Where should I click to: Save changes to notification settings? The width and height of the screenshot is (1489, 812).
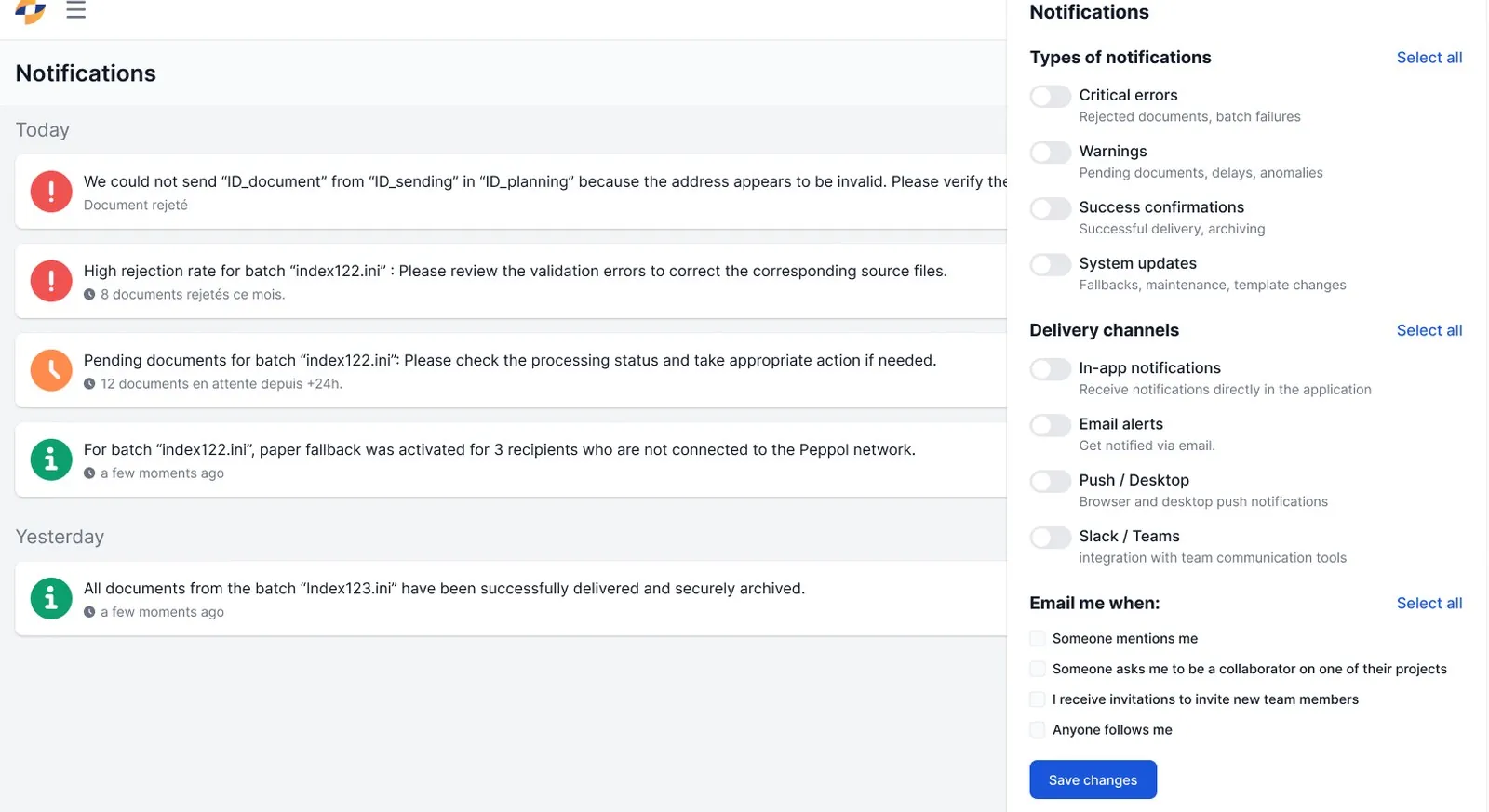1093,779
